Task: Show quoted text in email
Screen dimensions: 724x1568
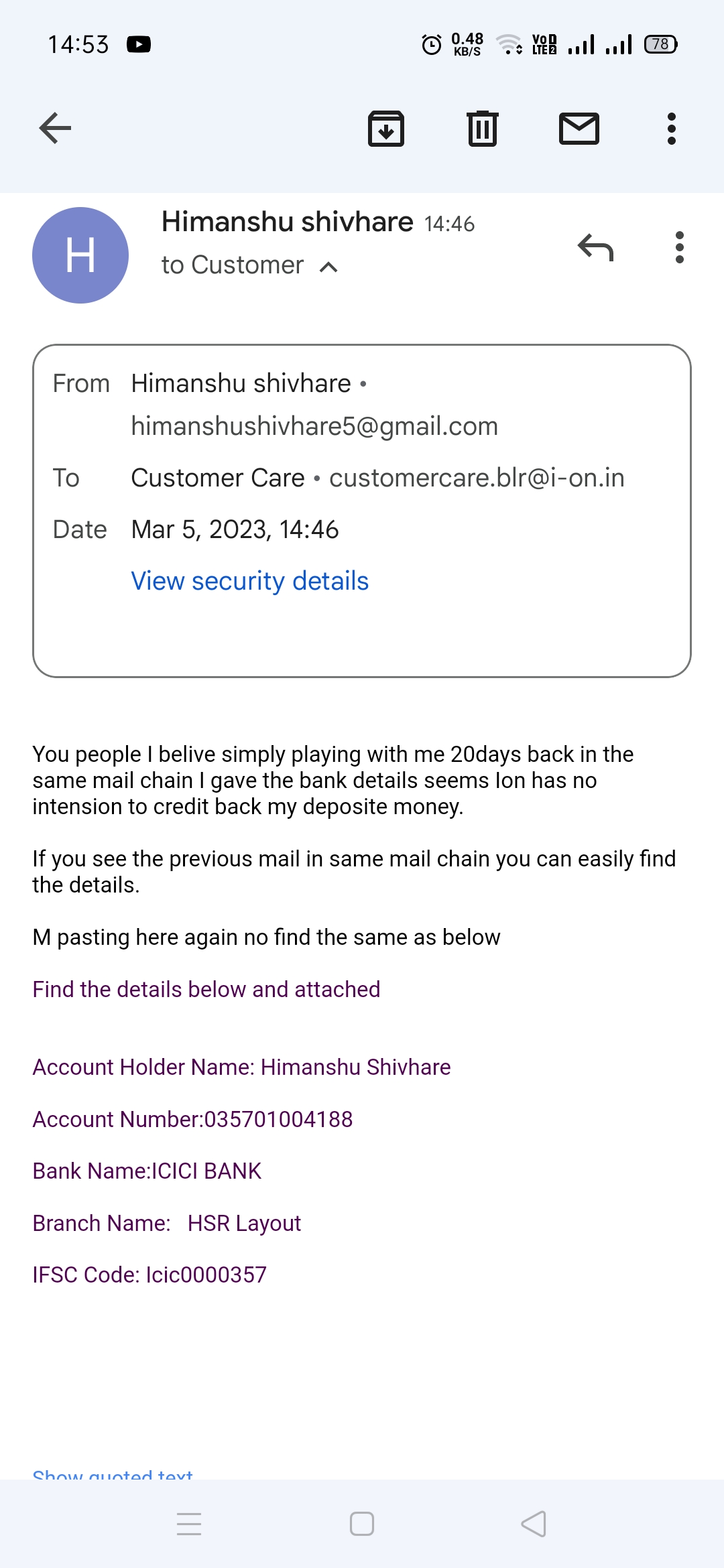Action: 113,1473
